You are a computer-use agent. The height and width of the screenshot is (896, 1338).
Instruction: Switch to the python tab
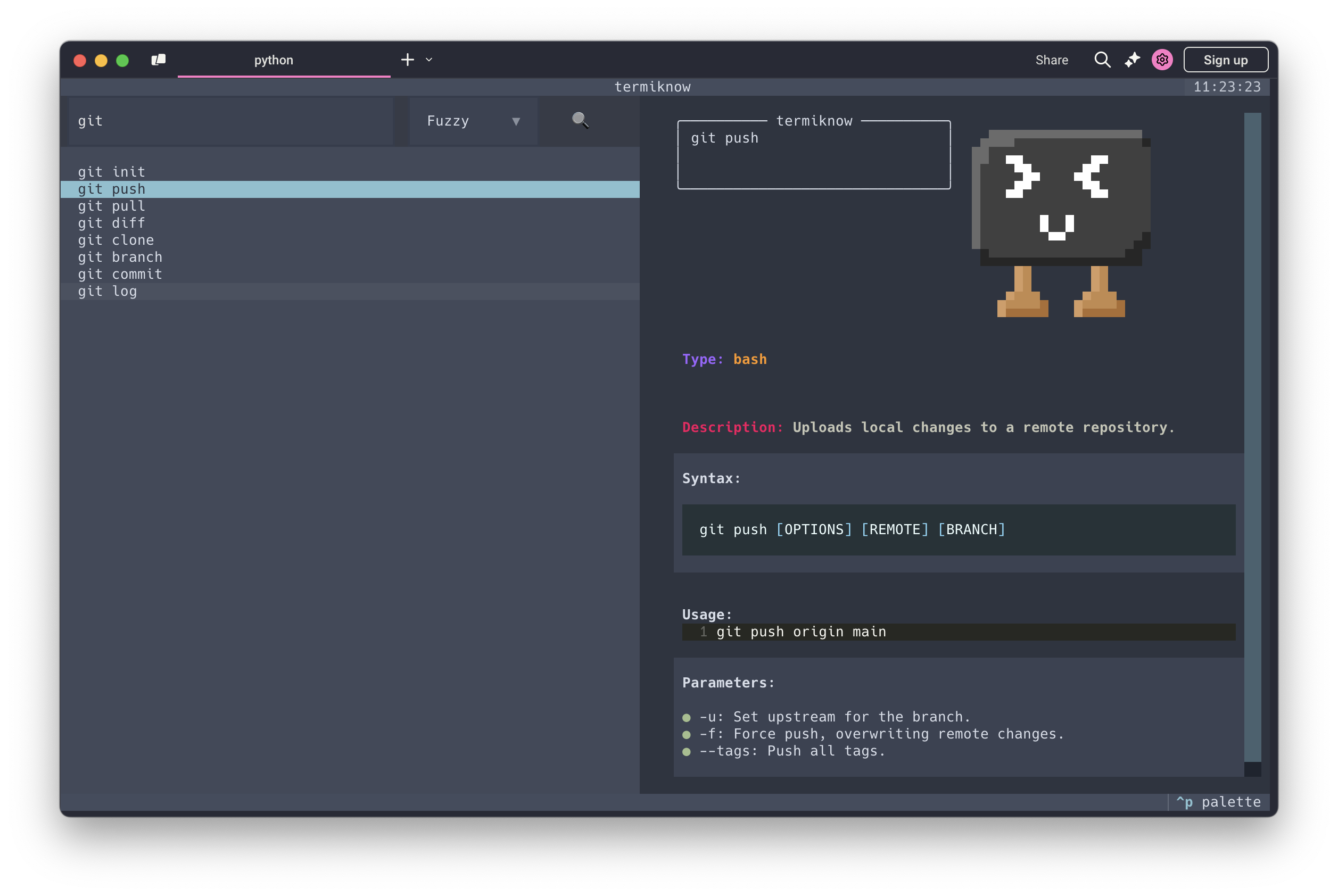click(x=274, y=60)
